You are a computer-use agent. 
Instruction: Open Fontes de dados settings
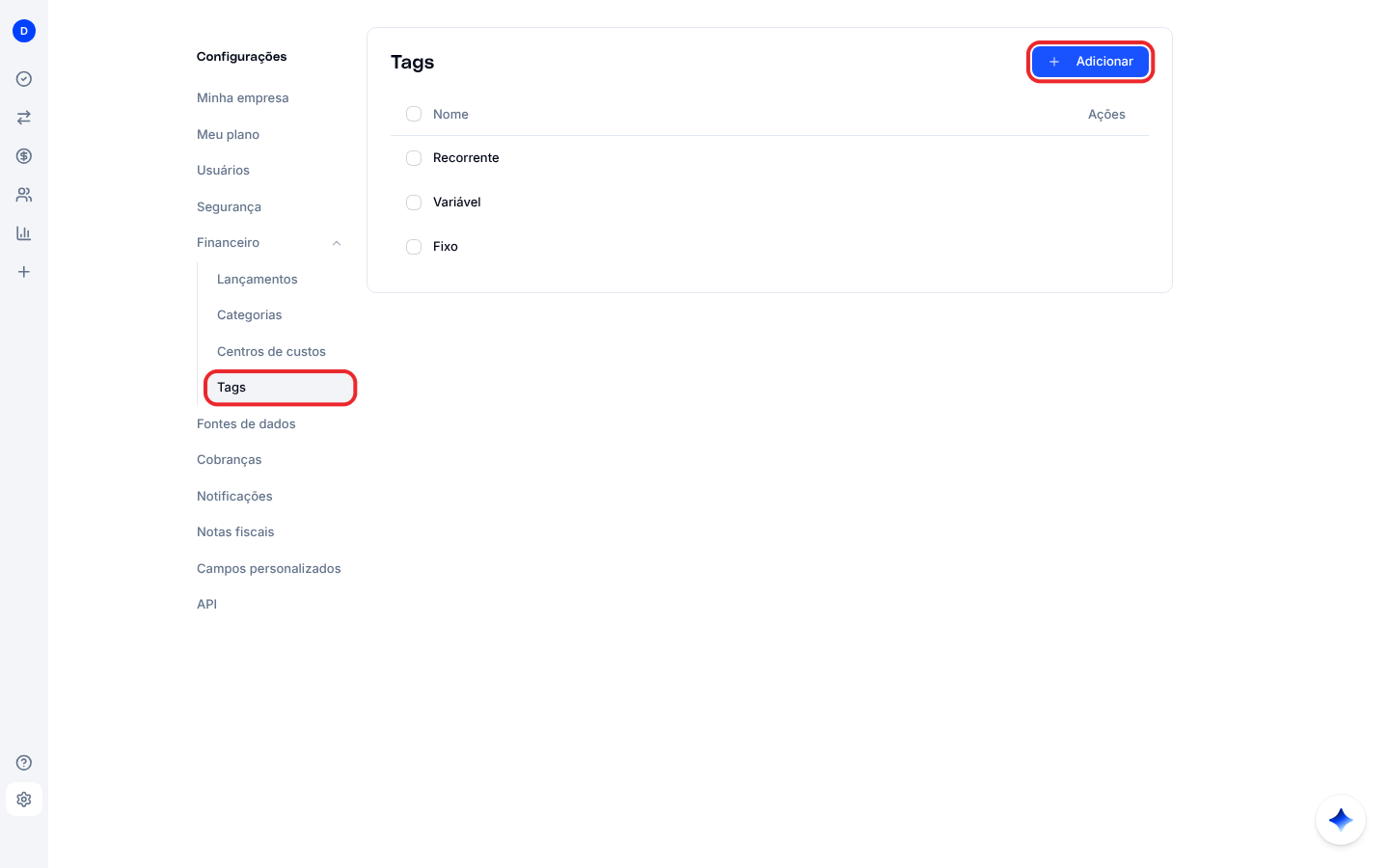[x=247, y=424]
